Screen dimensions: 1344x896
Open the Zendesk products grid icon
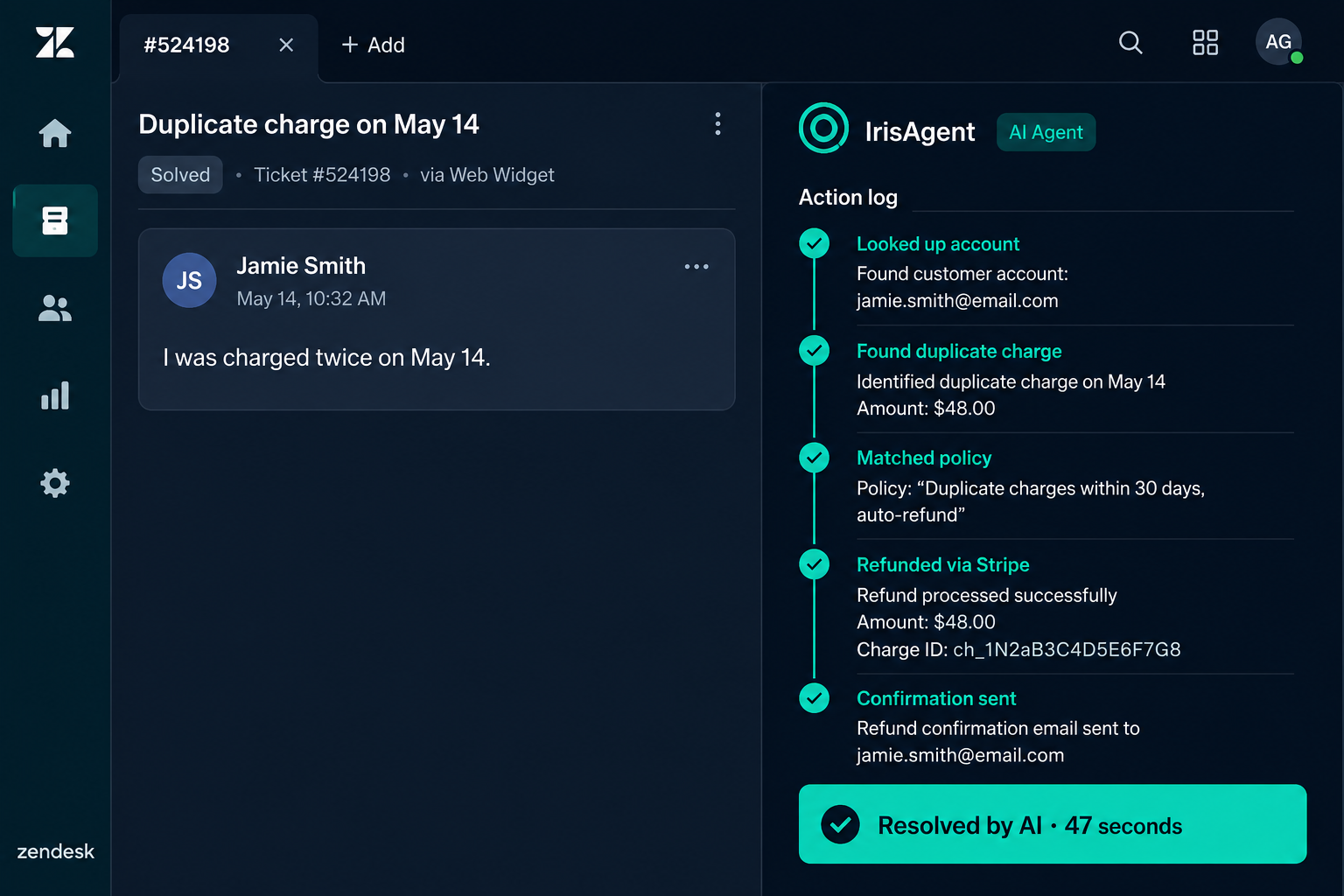[1205, 42]
